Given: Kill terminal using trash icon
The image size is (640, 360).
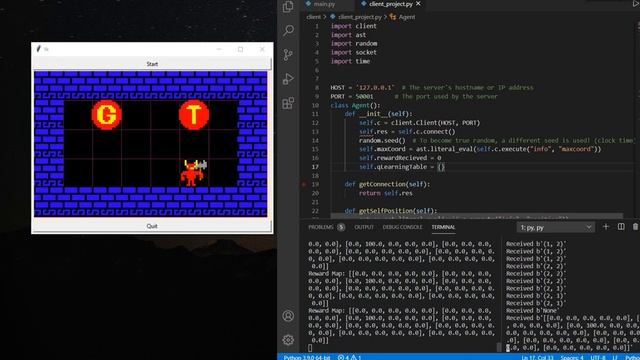Looking at the screenshot, I should pyautogui.click(x=636, y=227).
